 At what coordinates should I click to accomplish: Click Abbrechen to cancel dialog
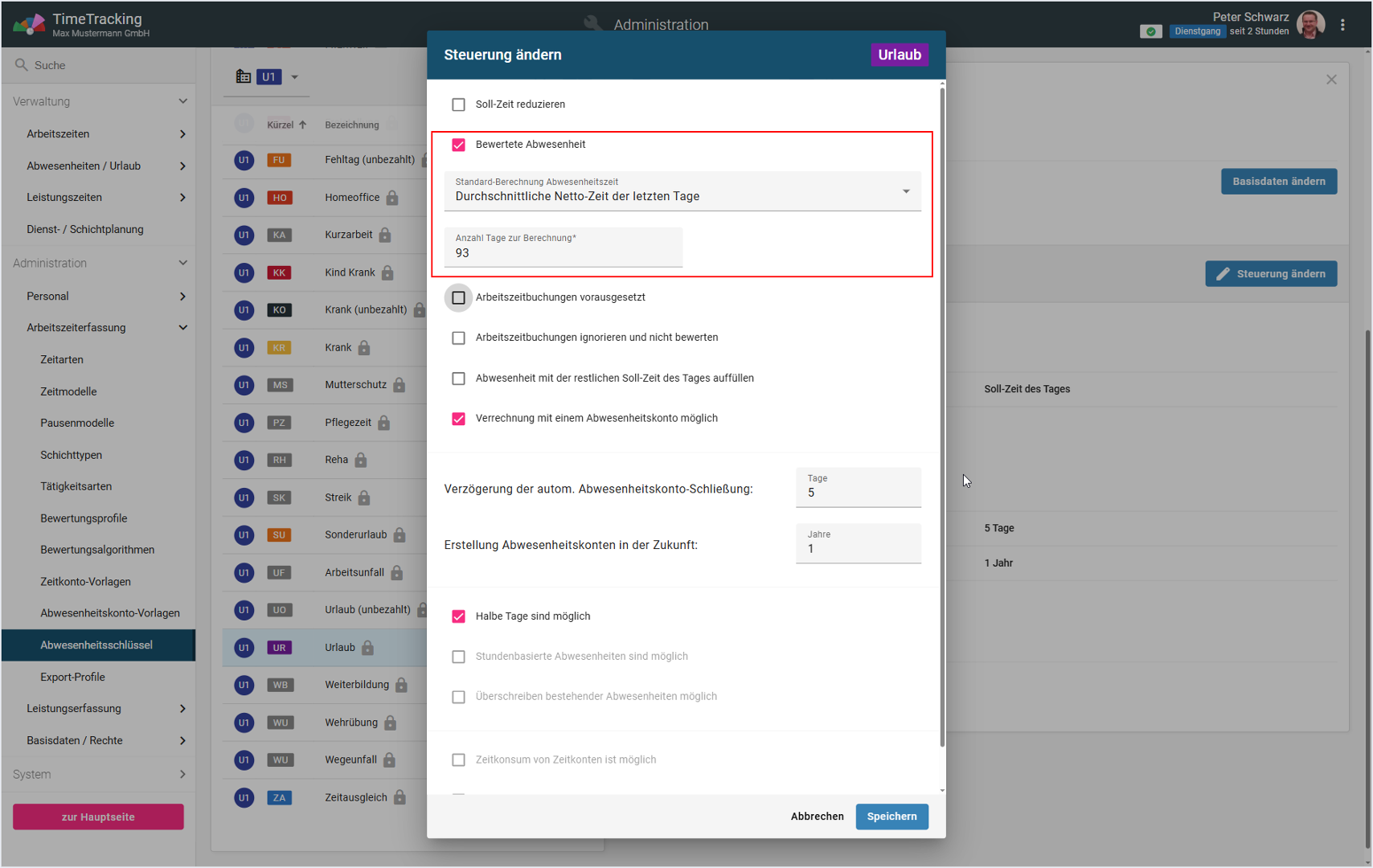coord(817,817)
